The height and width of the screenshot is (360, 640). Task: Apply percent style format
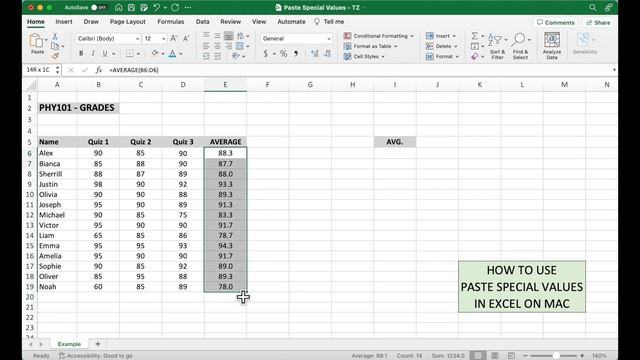point(283,53)
